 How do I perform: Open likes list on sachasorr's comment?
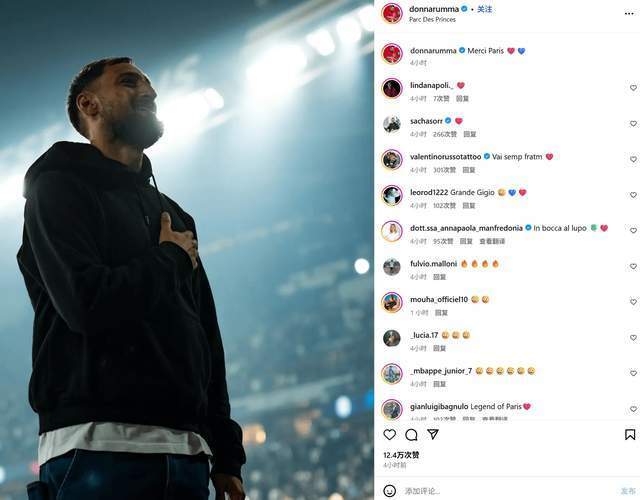445,134
